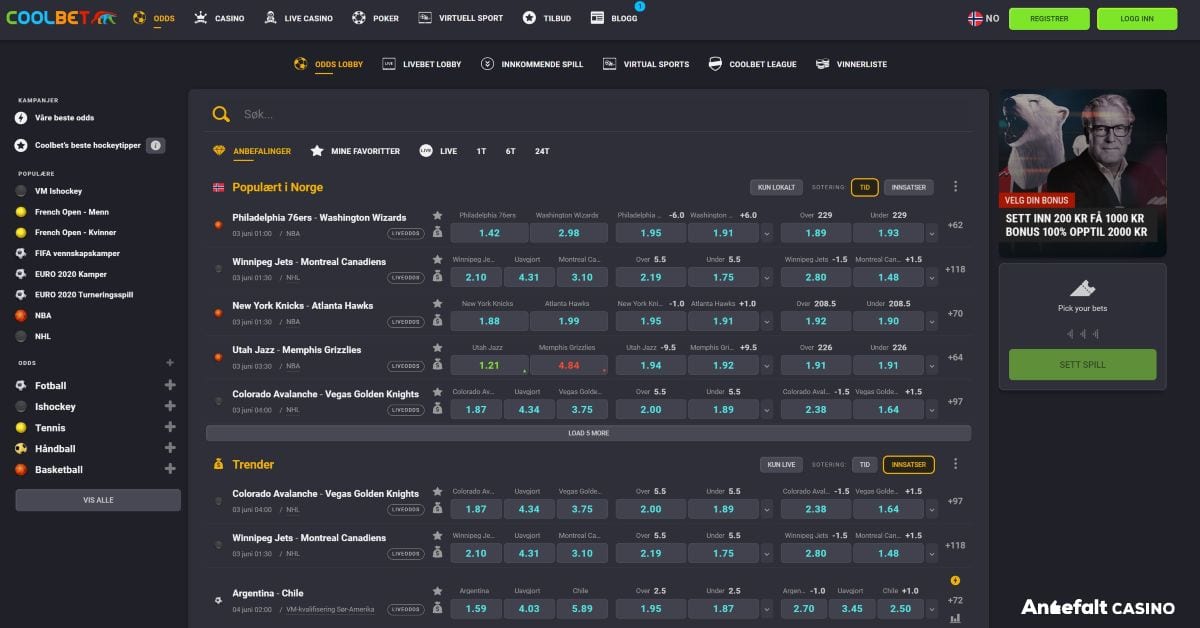The height and width of the screenshot is (628, 1200).
Task: Sort Populært i Norge by Innsatser
Action: [909, 187]
